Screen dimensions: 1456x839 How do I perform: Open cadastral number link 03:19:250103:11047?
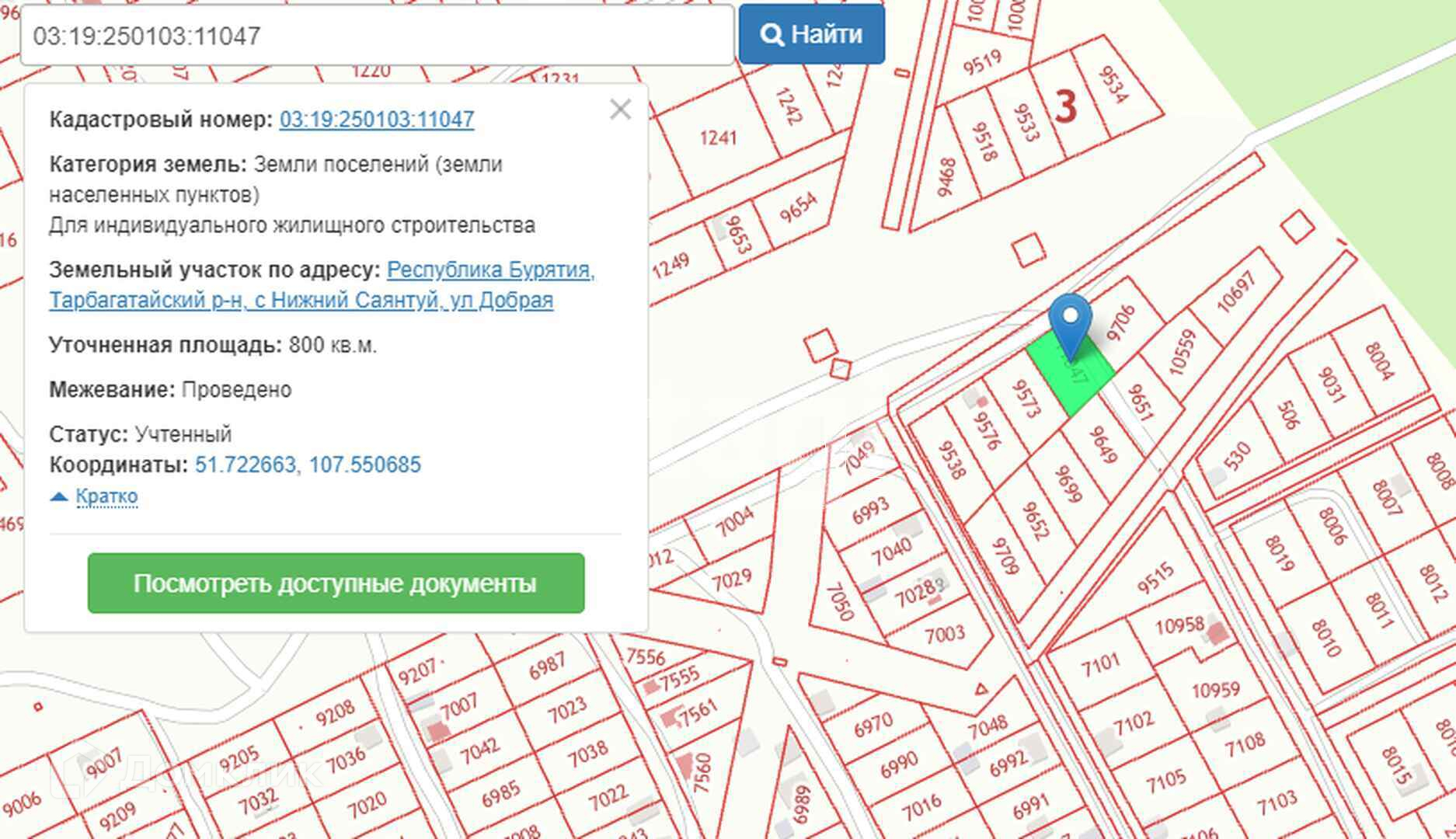click(377, 119)
